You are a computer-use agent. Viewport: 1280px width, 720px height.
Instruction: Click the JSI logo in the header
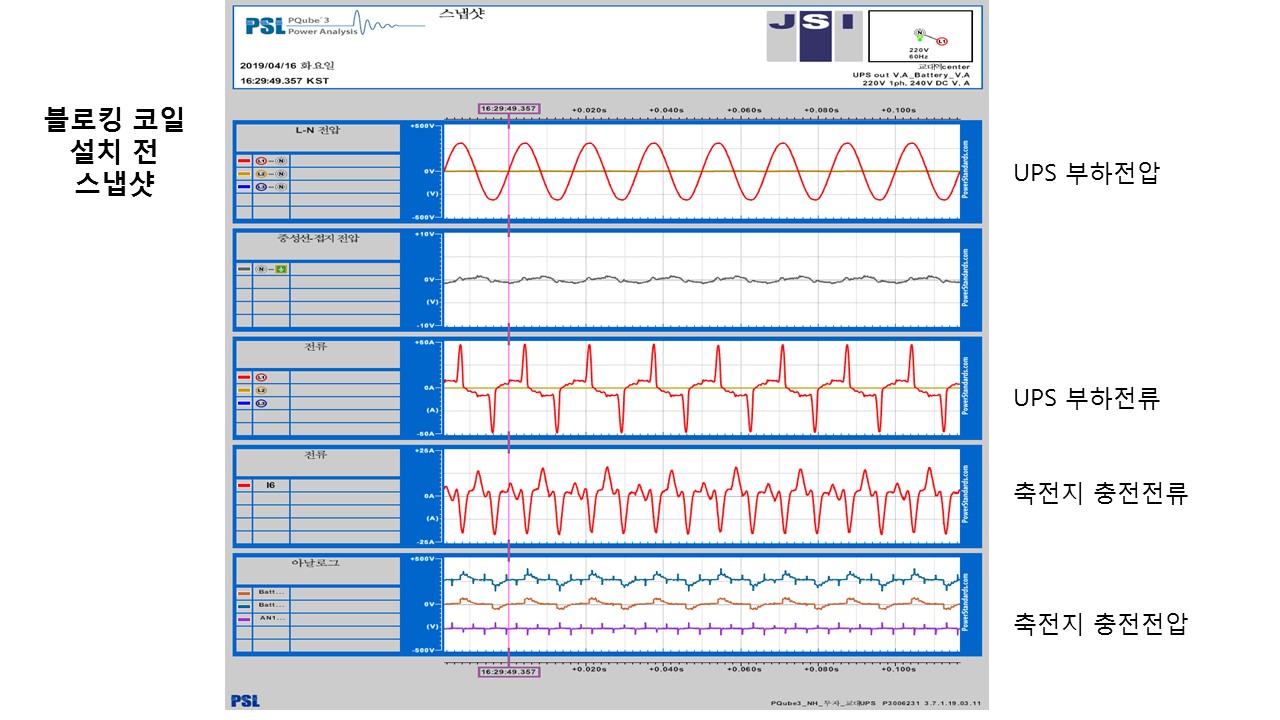coord(814,36)
